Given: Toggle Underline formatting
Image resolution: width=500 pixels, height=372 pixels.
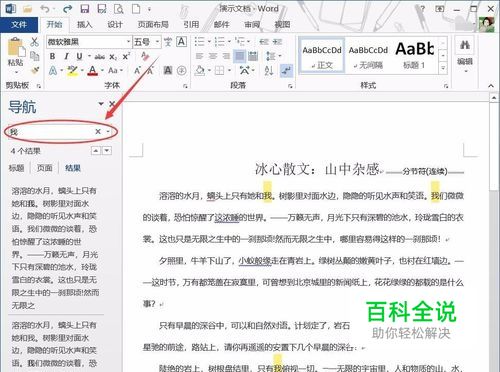Looking at the screenshot, I should (79, 56).
